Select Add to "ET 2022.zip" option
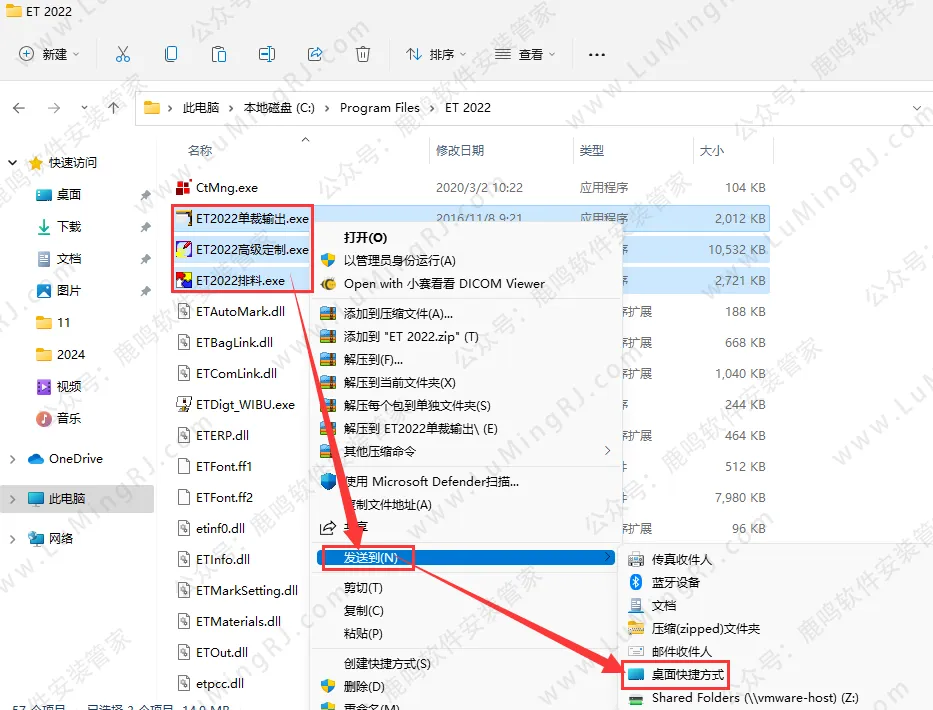The image size is (933, 710). [x=411, y=337]
